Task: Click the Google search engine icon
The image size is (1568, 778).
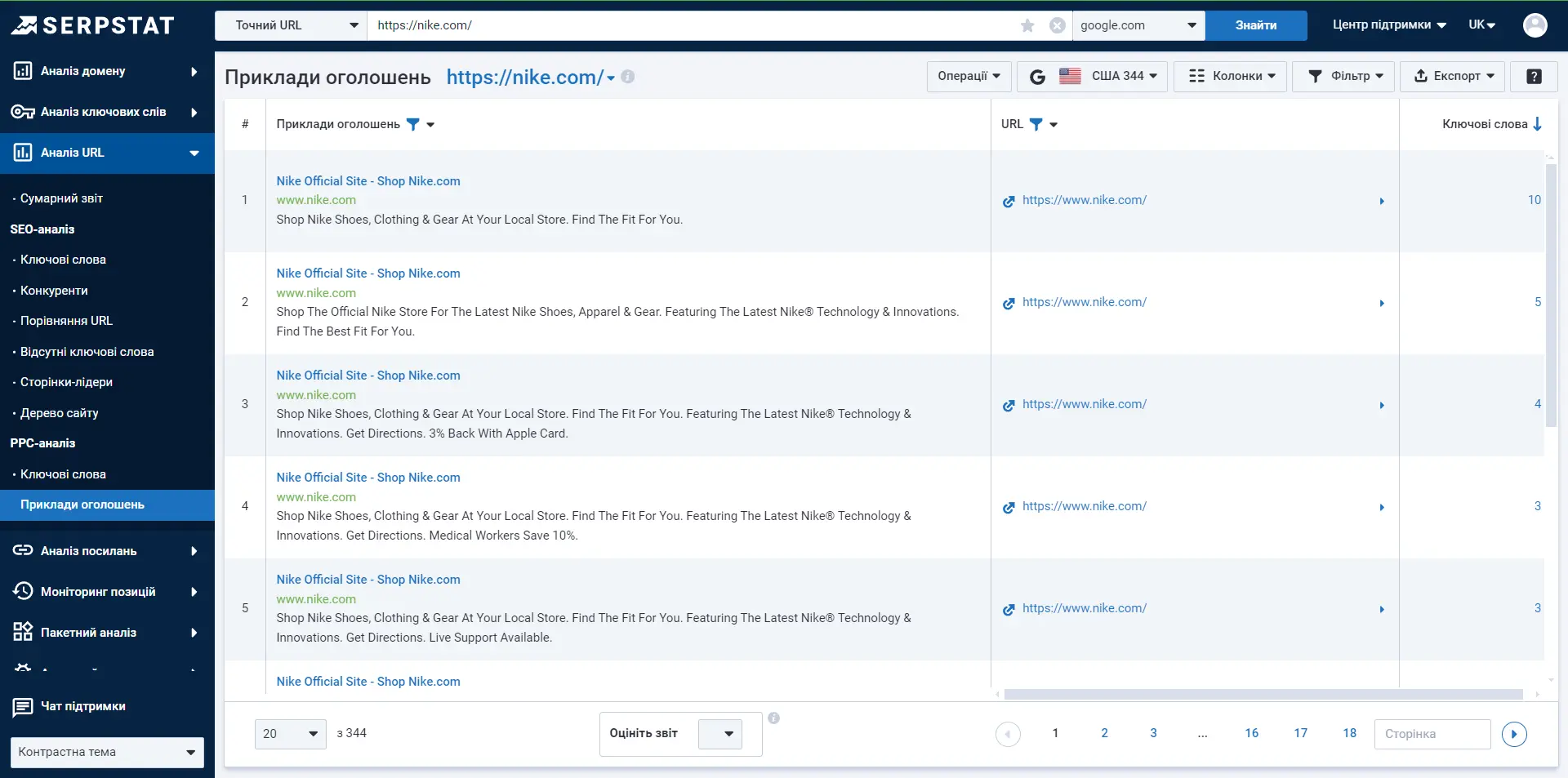Action: coord(1037,77)
